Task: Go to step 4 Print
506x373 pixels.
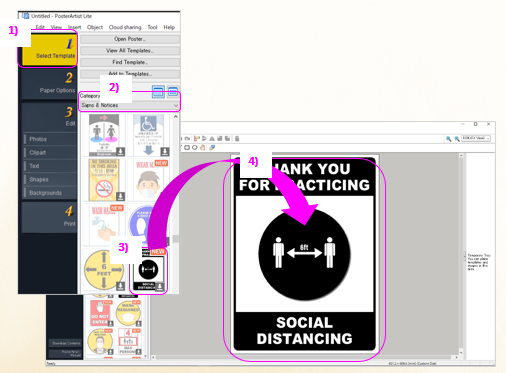Action: (49, 217)
